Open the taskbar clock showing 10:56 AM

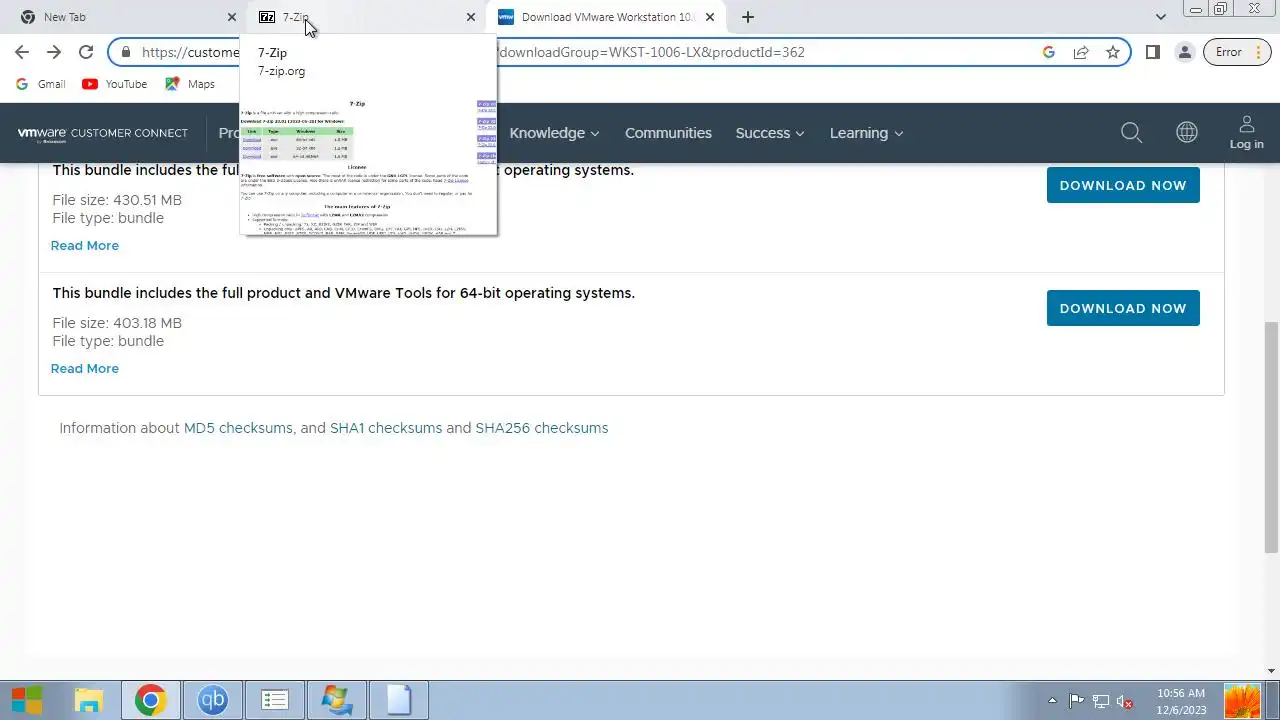1181,701
